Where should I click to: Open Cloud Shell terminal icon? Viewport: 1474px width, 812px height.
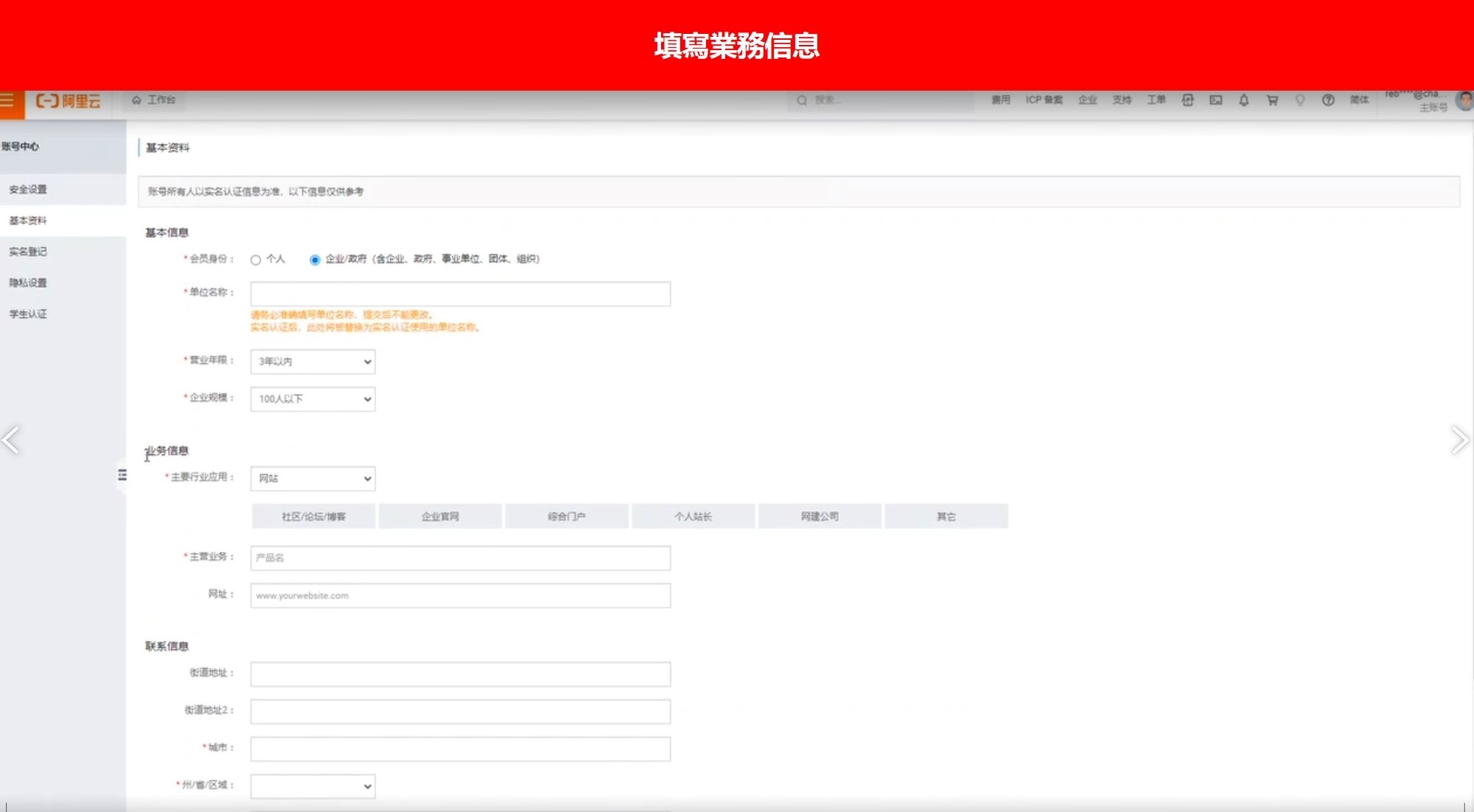tap(1216, 100)
